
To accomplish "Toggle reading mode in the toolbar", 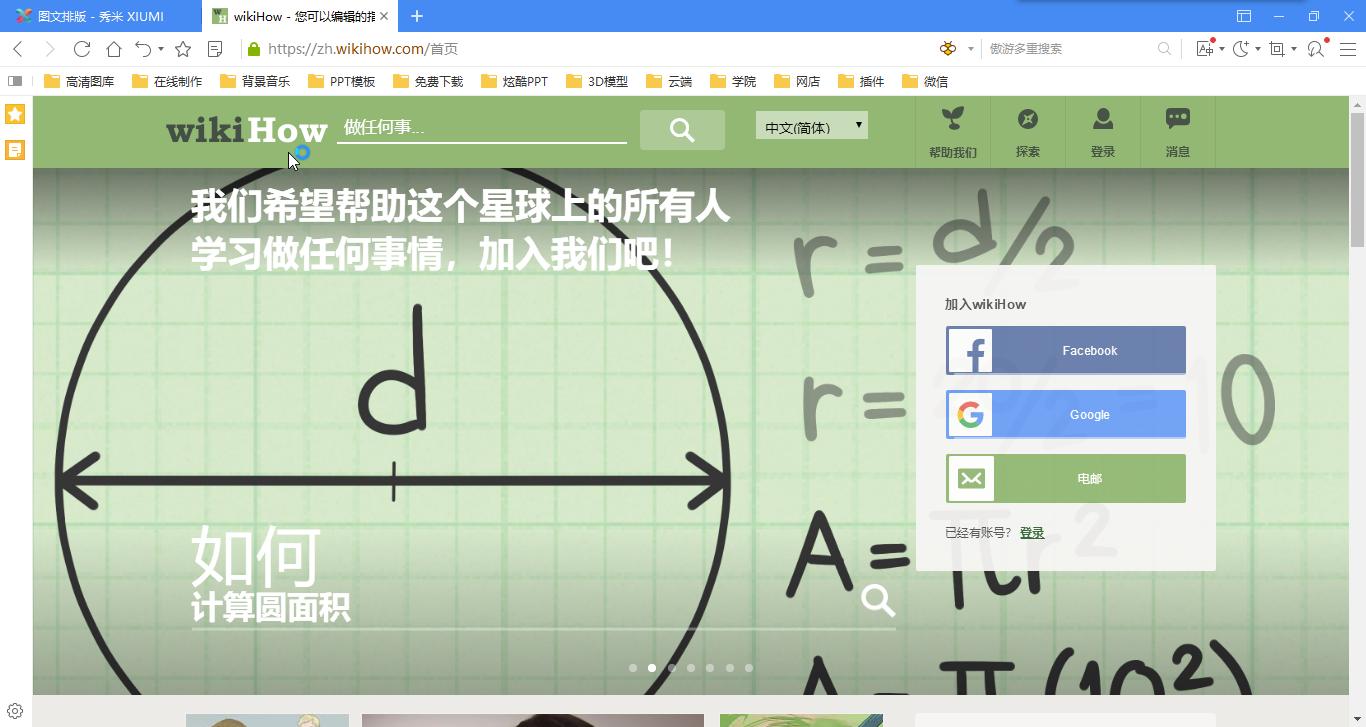I will click(x=215, y=48).
